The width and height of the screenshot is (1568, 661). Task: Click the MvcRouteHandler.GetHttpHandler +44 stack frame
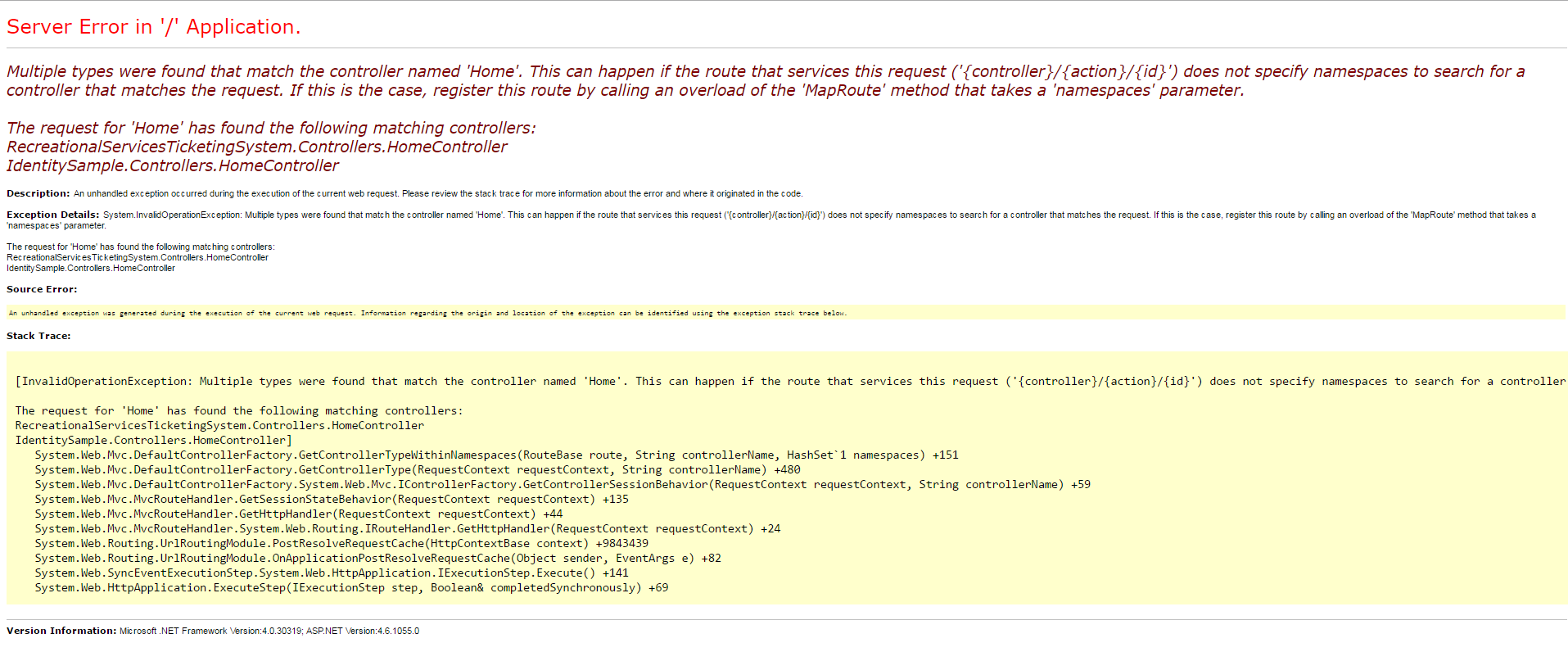299,514
